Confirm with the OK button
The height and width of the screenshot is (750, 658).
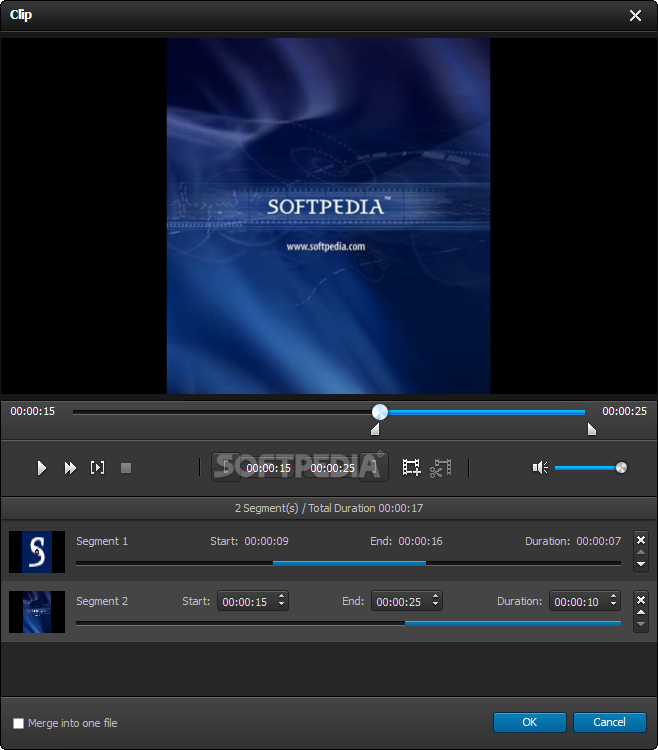click(530, 722)
